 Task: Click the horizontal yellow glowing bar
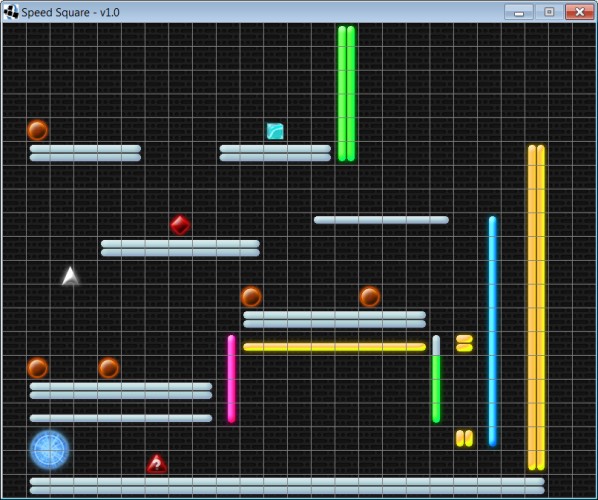(334, 347)
